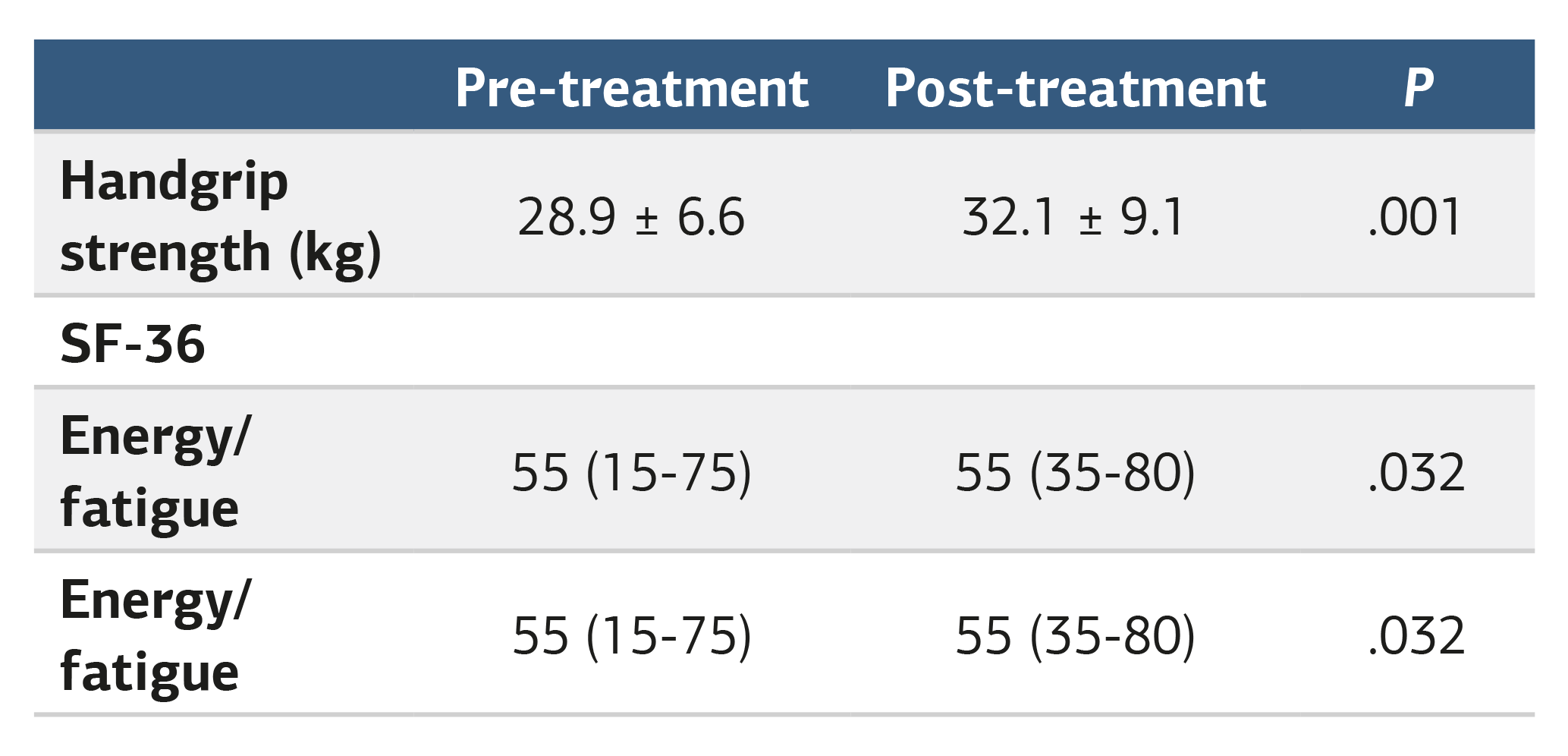
Task: Click the empty SF-36 row pre-treatment cell
Action: (x=632, y=342)
